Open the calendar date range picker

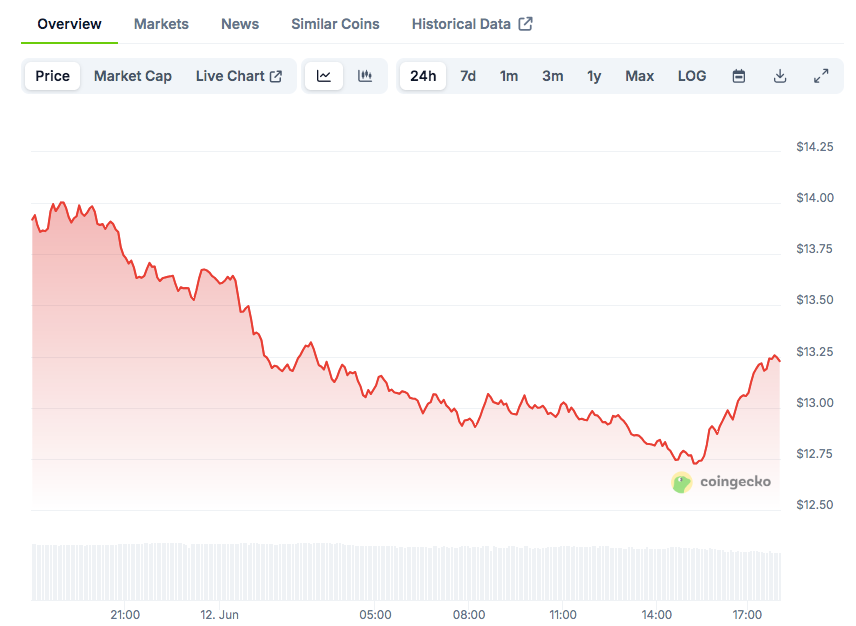(739, 76)
